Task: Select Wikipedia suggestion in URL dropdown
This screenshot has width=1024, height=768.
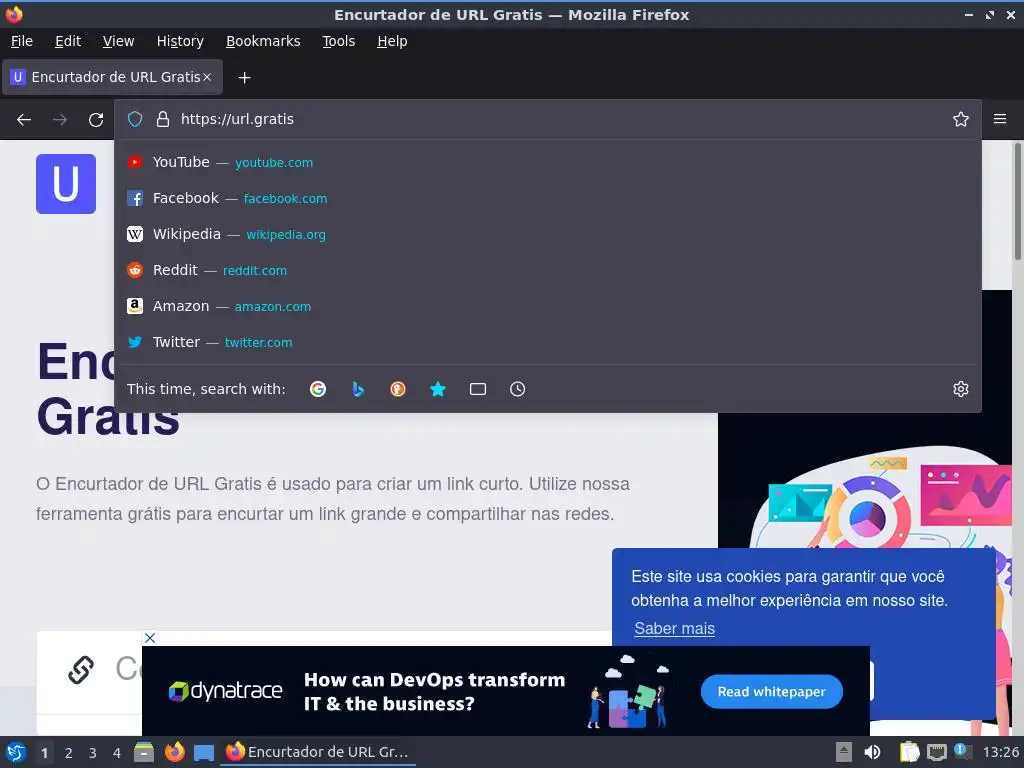Action: click(547, 234)
